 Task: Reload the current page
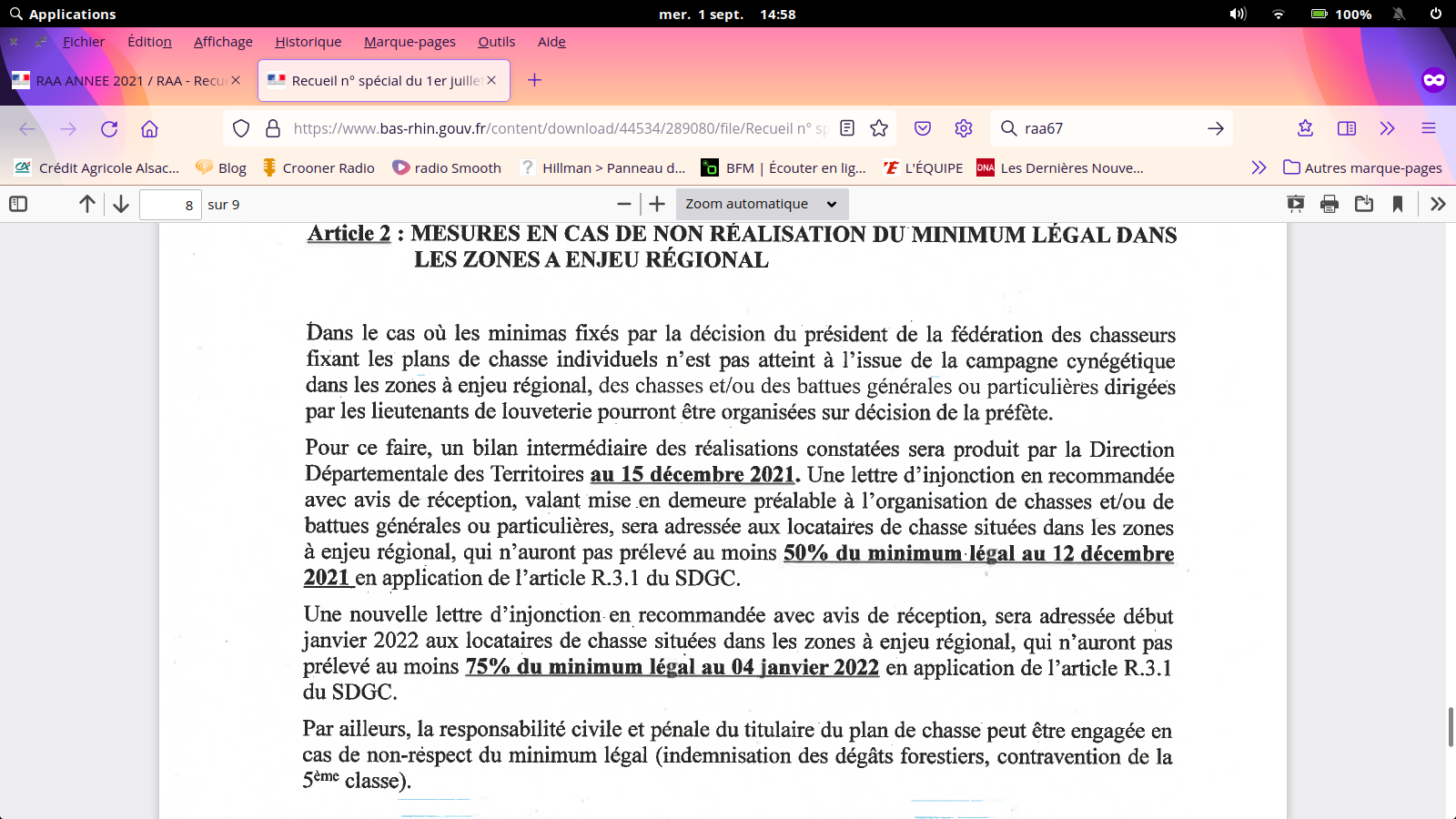pos(109,128)
